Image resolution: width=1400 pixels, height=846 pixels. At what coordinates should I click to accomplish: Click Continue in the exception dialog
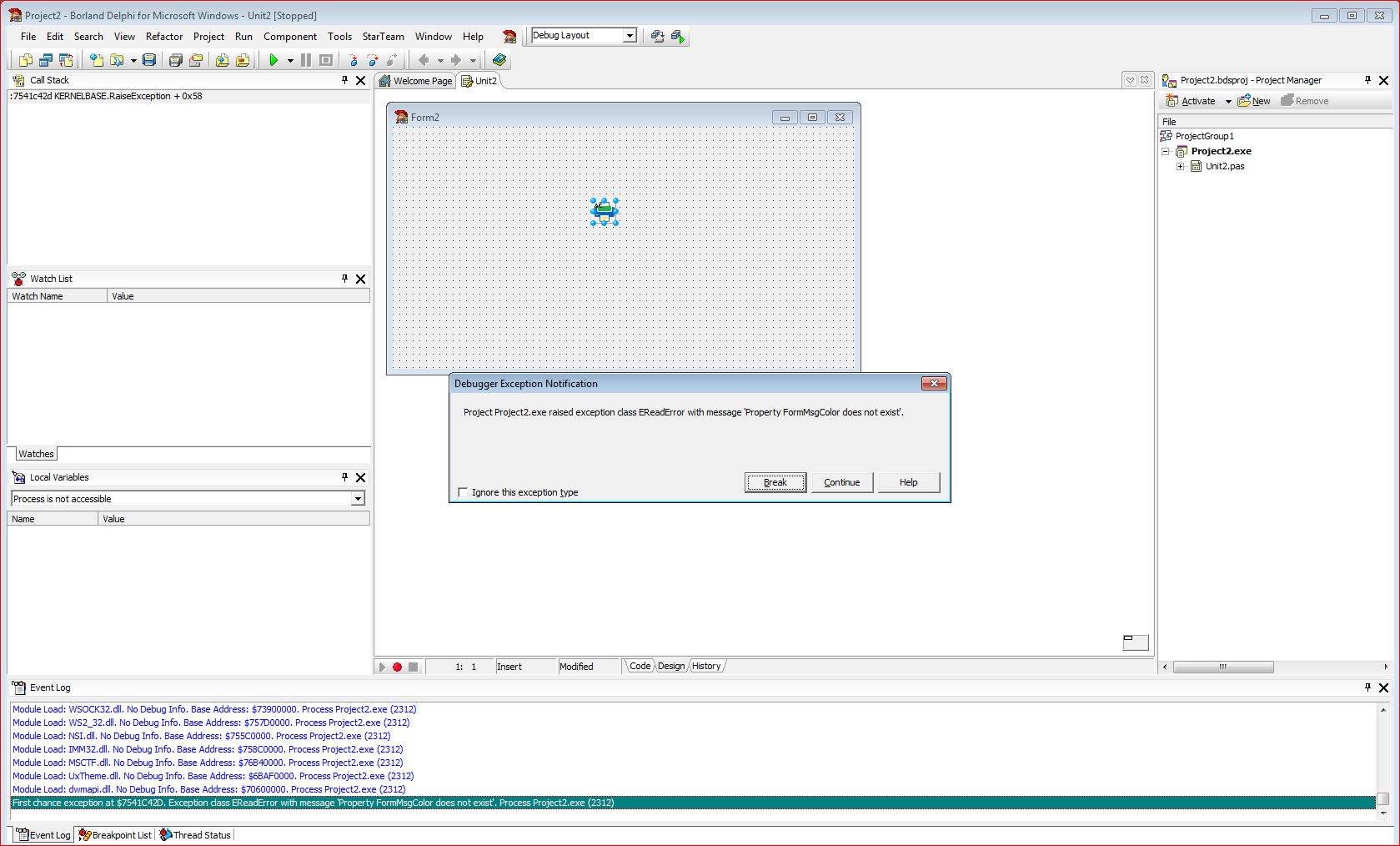click(842, 482)
